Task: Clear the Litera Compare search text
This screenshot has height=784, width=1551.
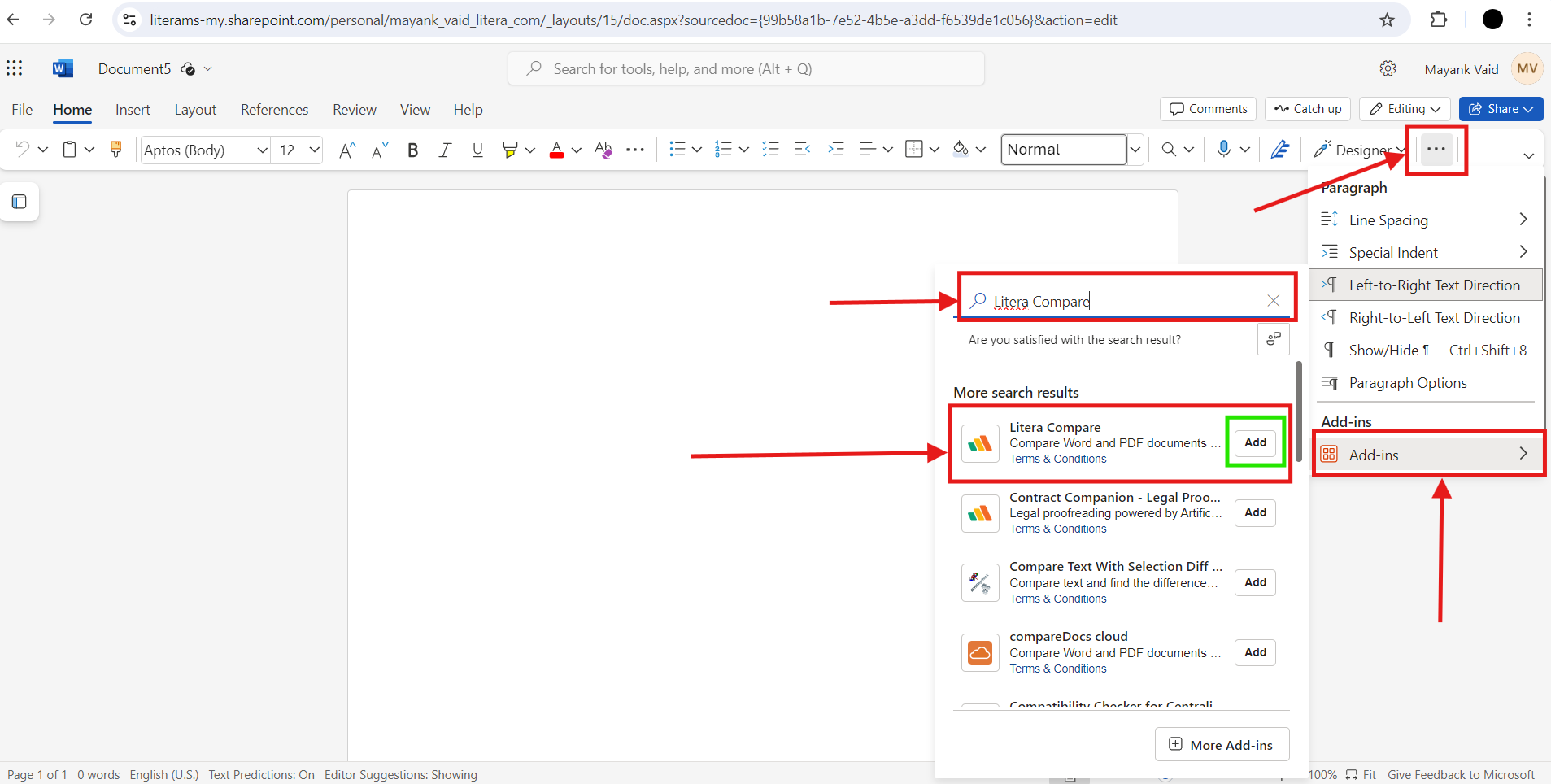Action: pyautogui.click(x=1273, y=300)
